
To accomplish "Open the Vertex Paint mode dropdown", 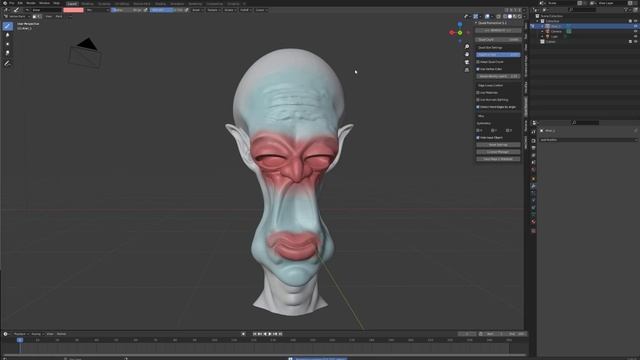I will pos(17,16).
